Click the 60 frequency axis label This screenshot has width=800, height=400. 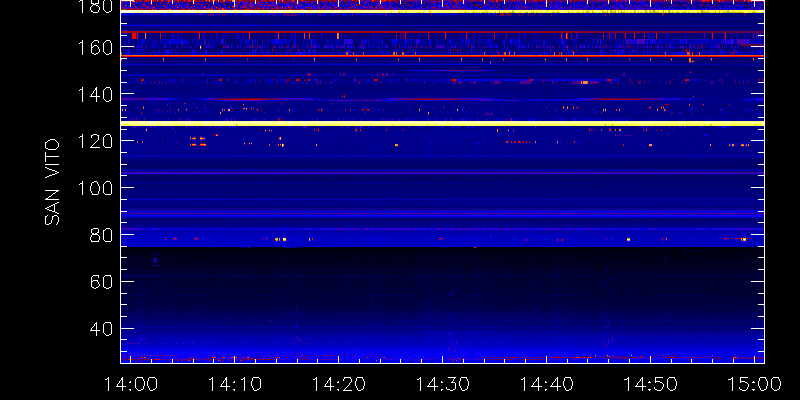[x=101, y=282]
